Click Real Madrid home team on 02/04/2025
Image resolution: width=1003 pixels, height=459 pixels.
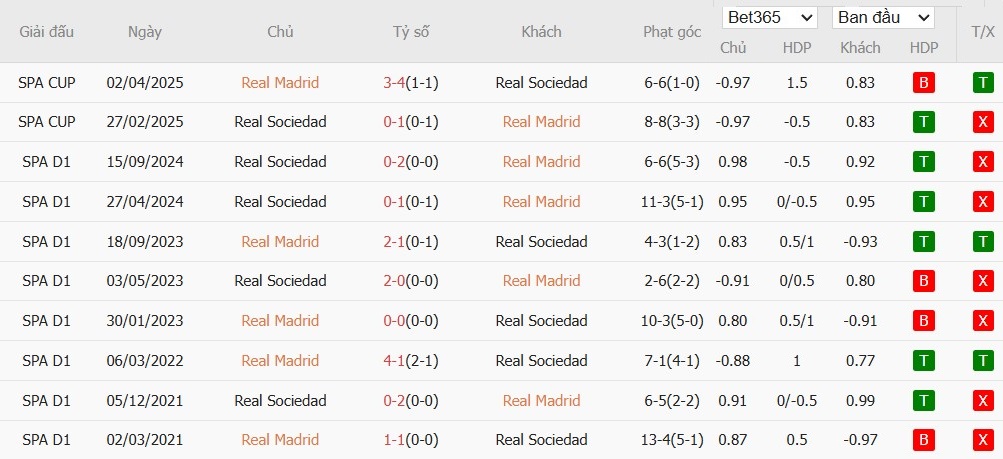pyautogui.click(x=280, y=83)
